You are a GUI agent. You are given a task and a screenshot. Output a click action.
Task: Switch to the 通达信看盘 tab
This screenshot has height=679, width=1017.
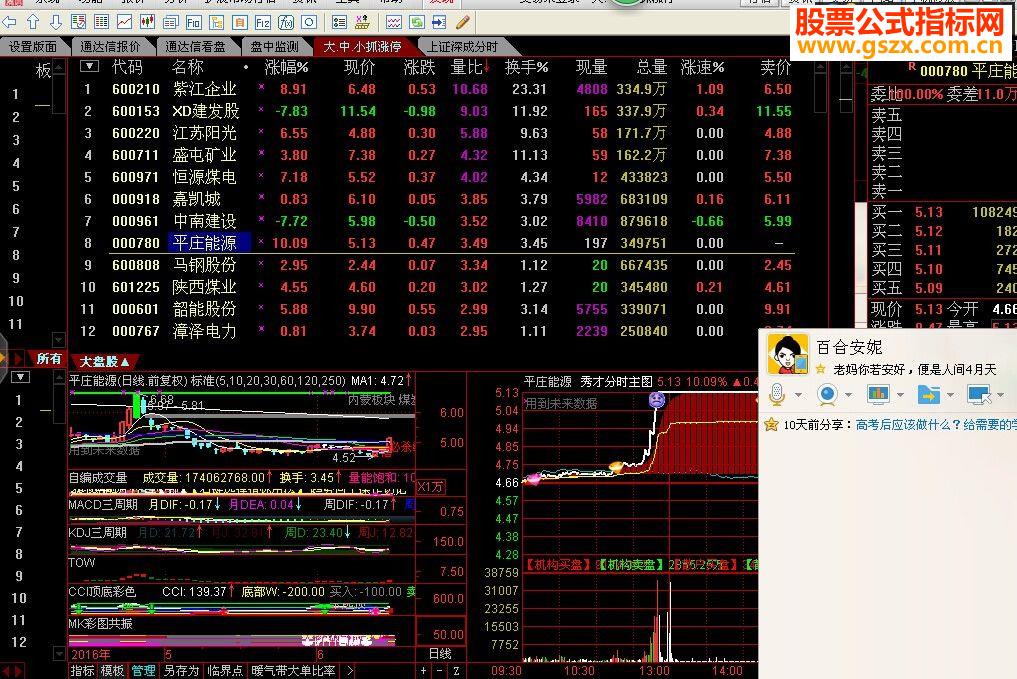click(x=195, y=47)
